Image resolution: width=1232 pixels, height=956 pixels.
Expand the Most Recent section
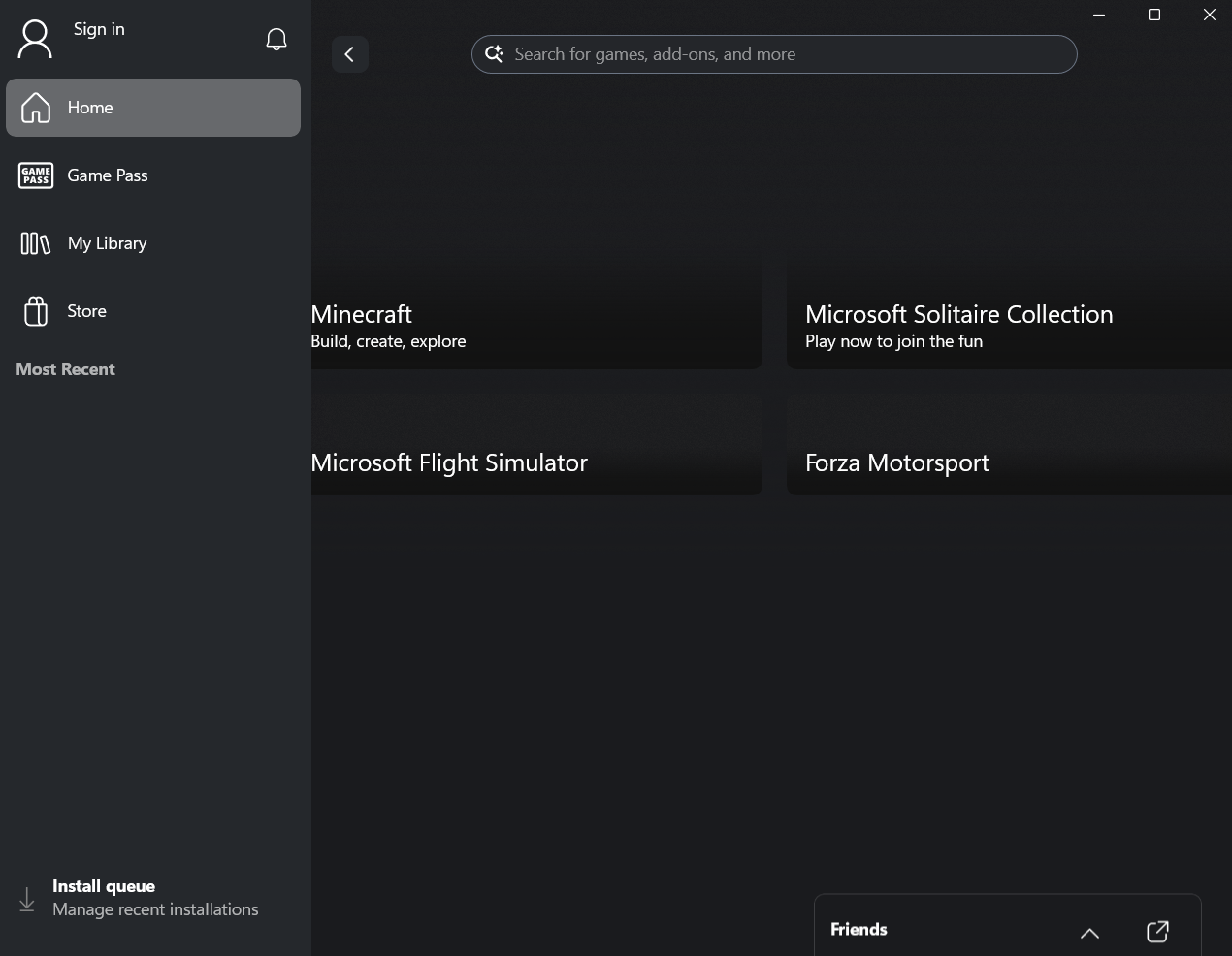[x=65, y=369]
